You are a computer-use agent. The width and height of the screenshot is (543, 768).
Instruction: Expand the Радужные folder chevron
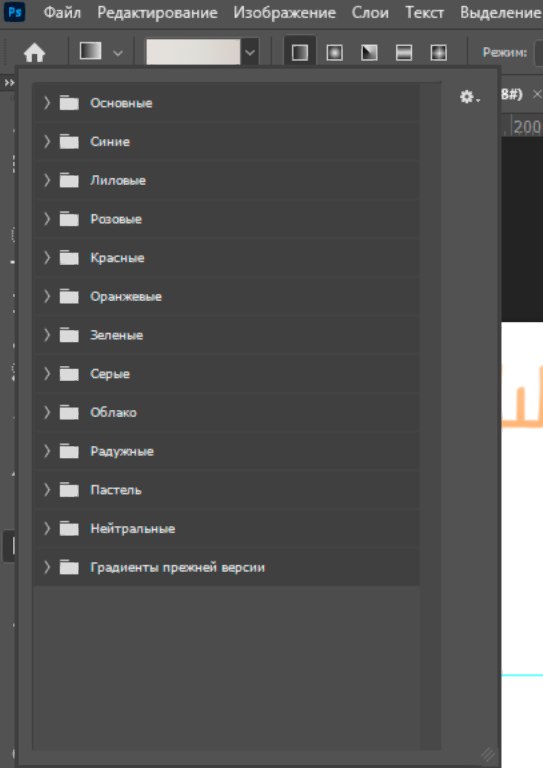coord(47,451)
